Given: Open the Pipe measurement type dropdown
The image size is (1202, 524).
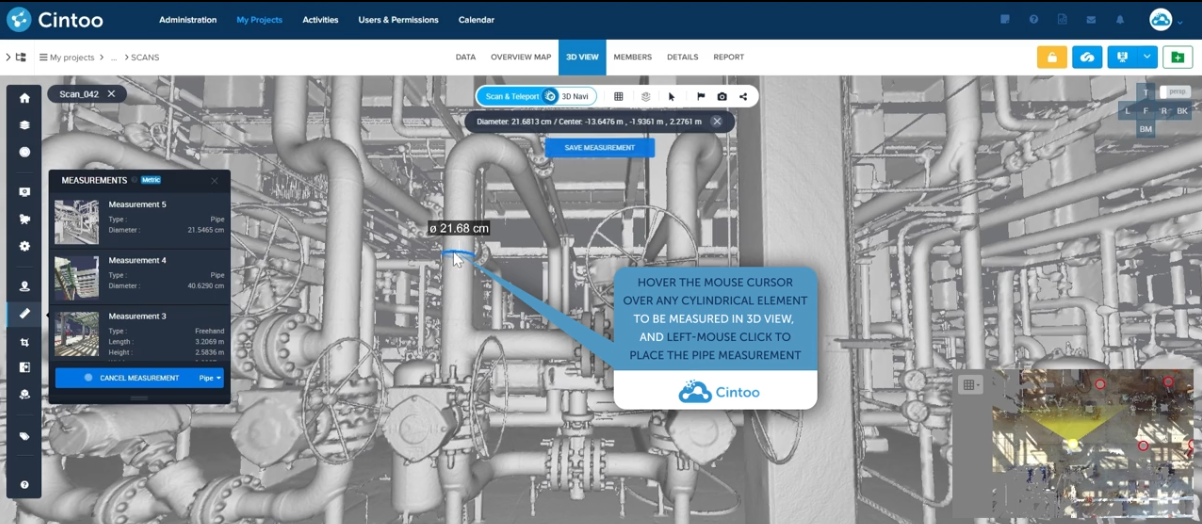Looking at the screenshot, I should 210,378.
